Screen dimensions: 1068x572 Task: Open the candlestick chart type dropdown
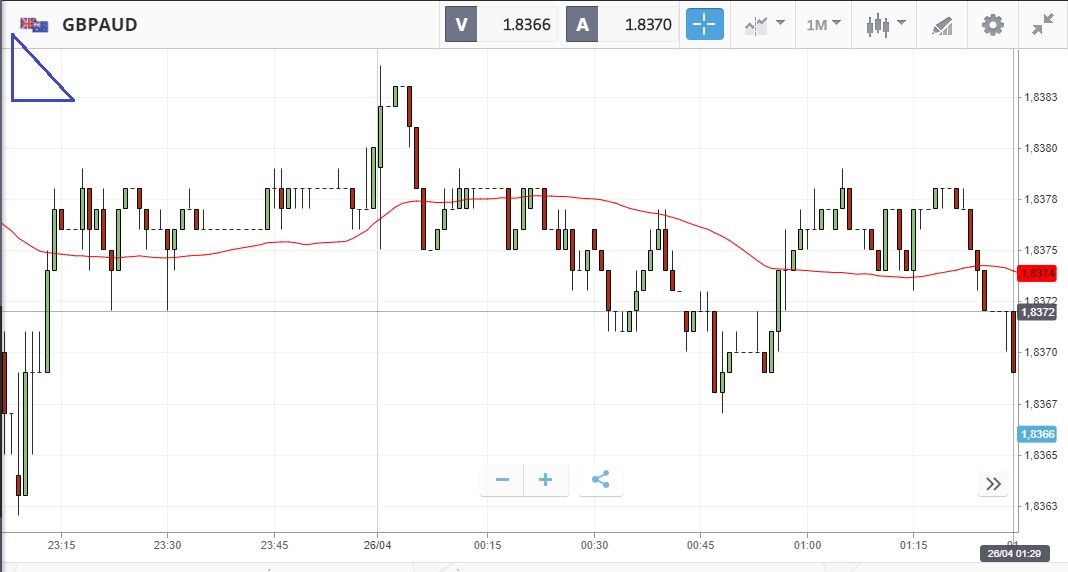[x=885, y=25]
